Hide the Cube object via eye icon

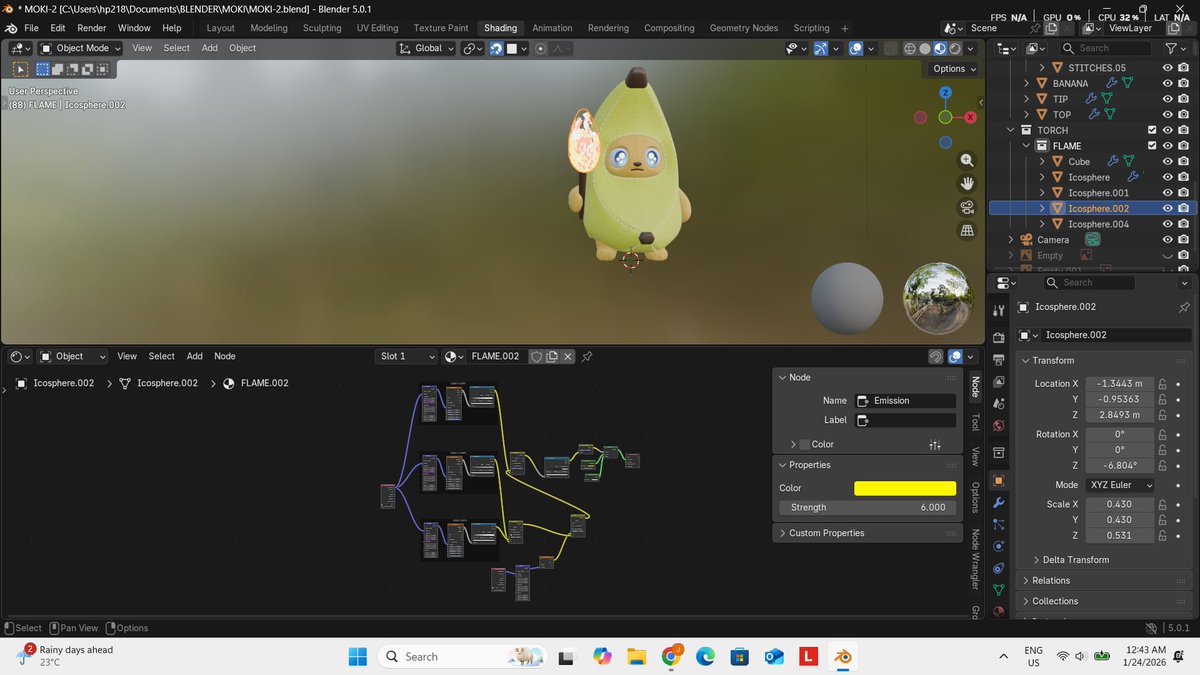click(x=1167, y=161)
